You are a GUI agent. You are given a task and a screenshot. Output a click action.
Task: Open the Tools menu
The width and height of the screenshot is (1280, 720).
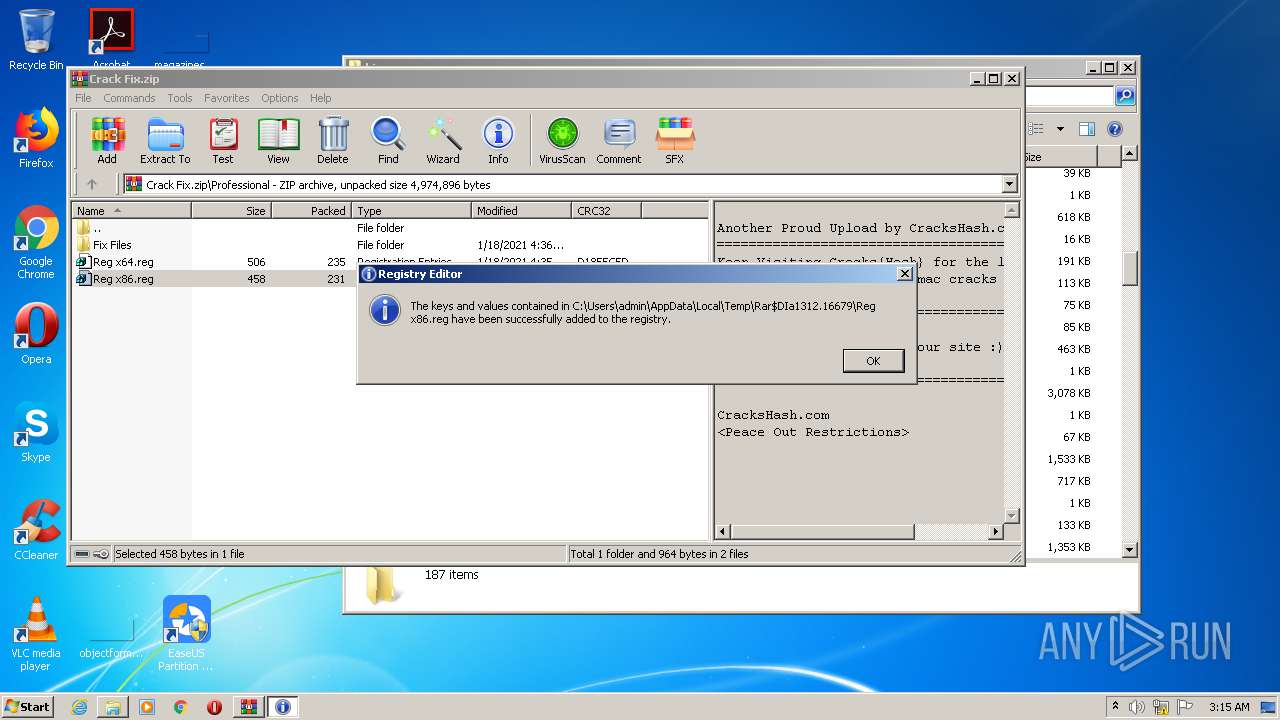pos(180,98)
